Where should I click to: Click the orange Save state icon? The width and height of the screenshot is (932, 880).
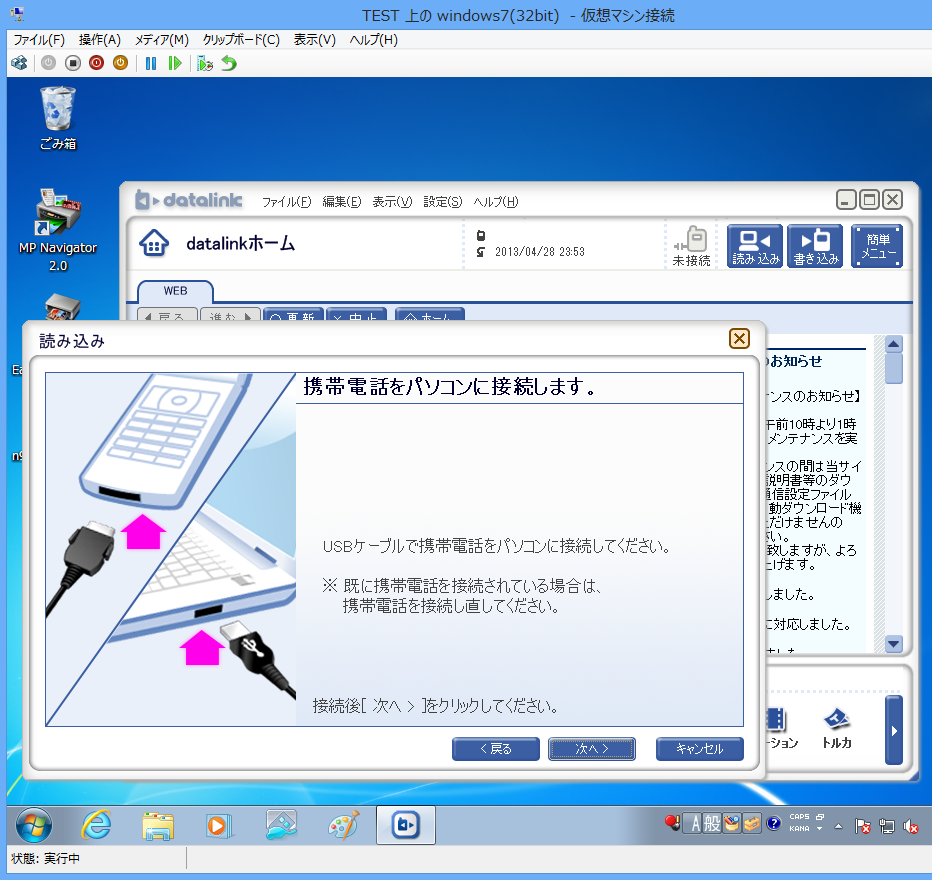click(120, 63)
